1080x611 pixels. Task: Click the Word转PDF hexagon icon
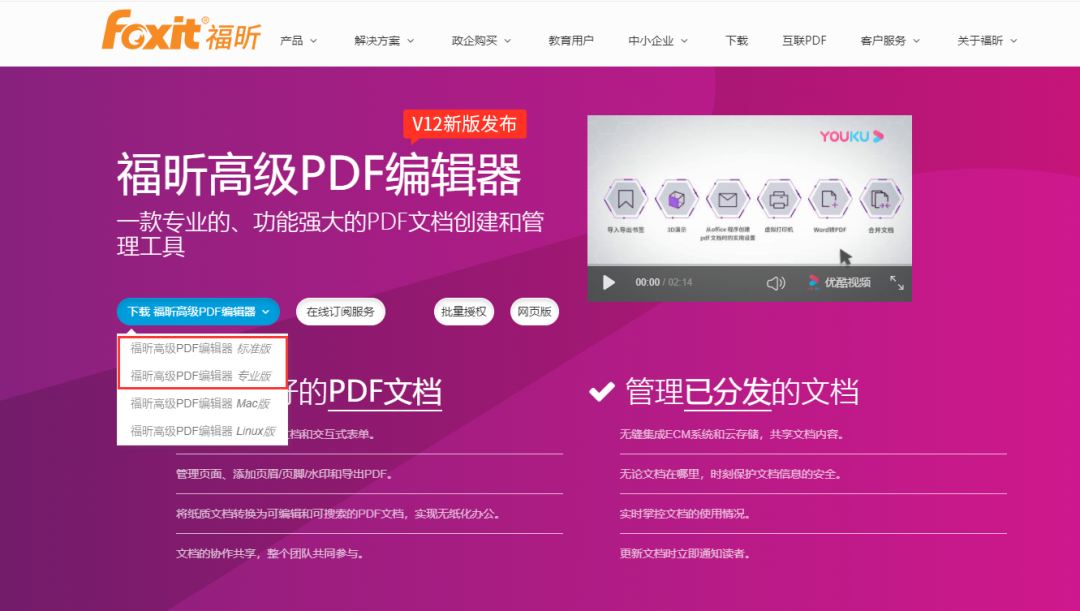point(829,200)
